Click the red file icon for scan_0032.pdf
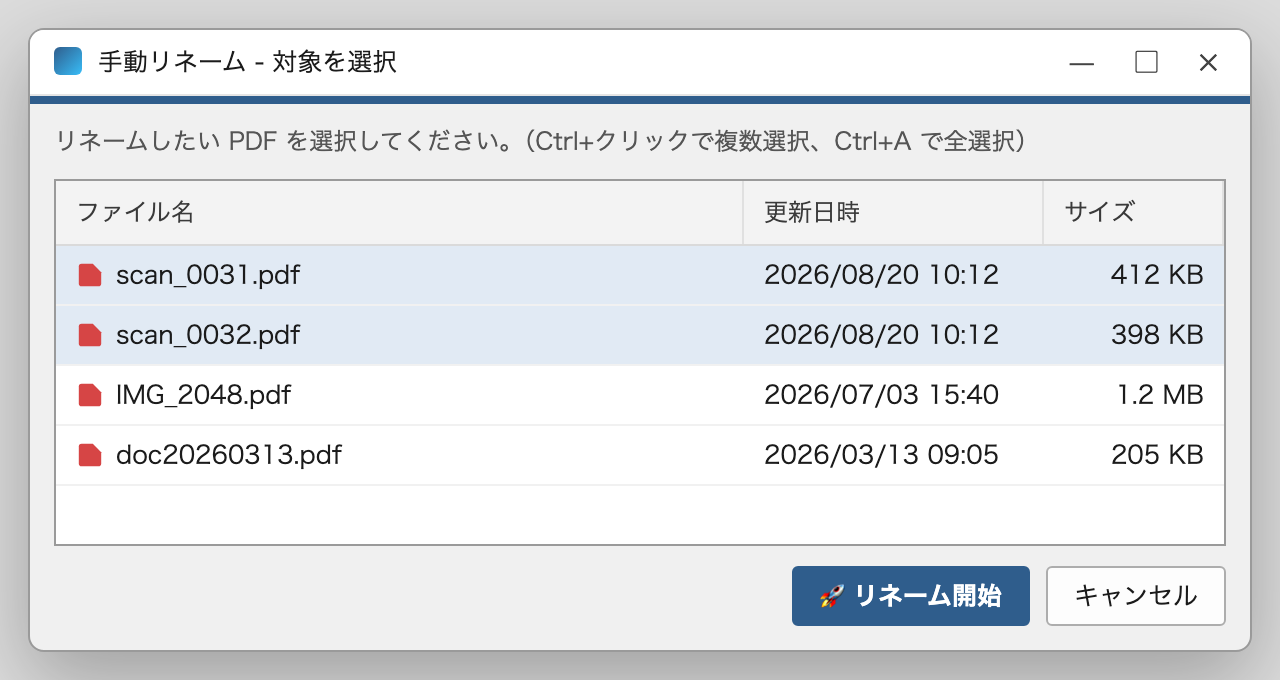This screenshot has height=680, width=1280. pos(90,335)
